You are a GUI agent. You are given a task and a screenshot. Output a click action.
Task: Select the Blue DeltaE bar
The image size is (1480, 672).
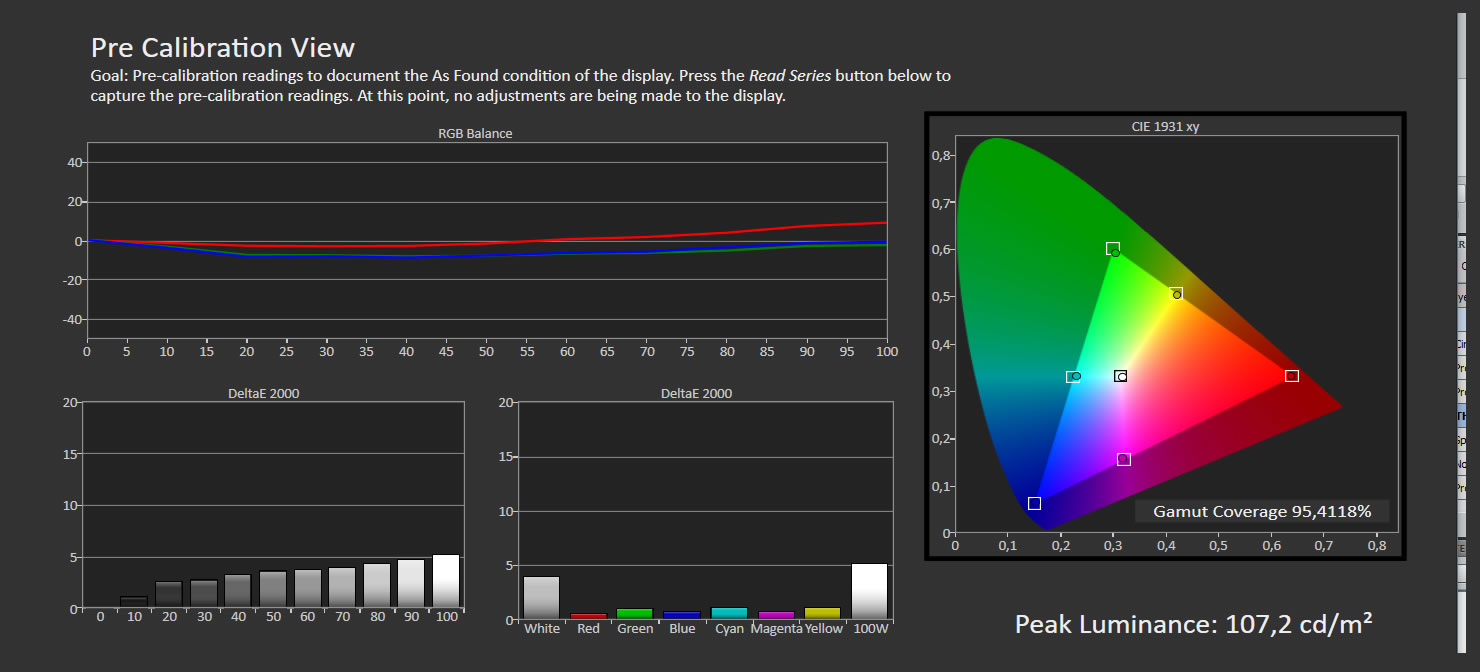coord(682,616)
